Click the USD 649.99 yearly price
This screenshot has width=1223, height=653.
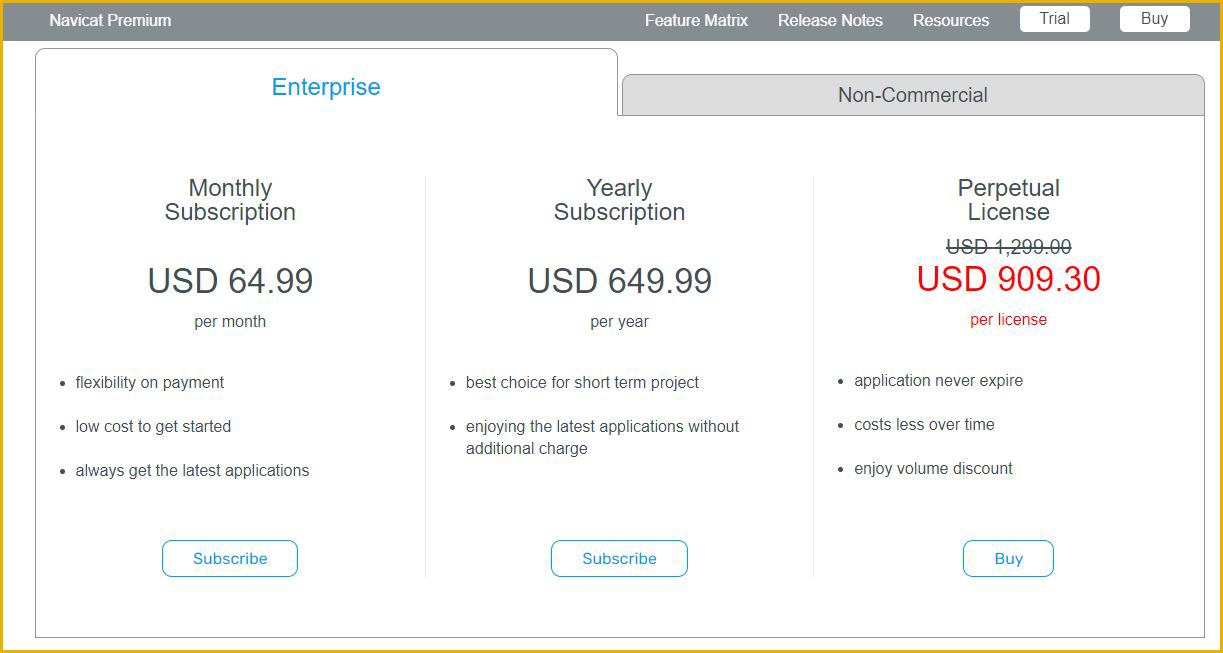(619, 281)
